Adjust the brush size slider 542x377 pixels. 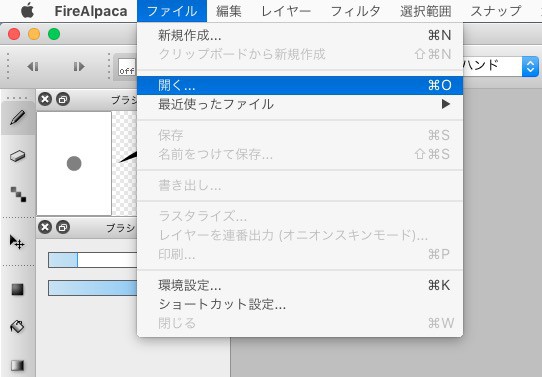[x=93, y=260]
